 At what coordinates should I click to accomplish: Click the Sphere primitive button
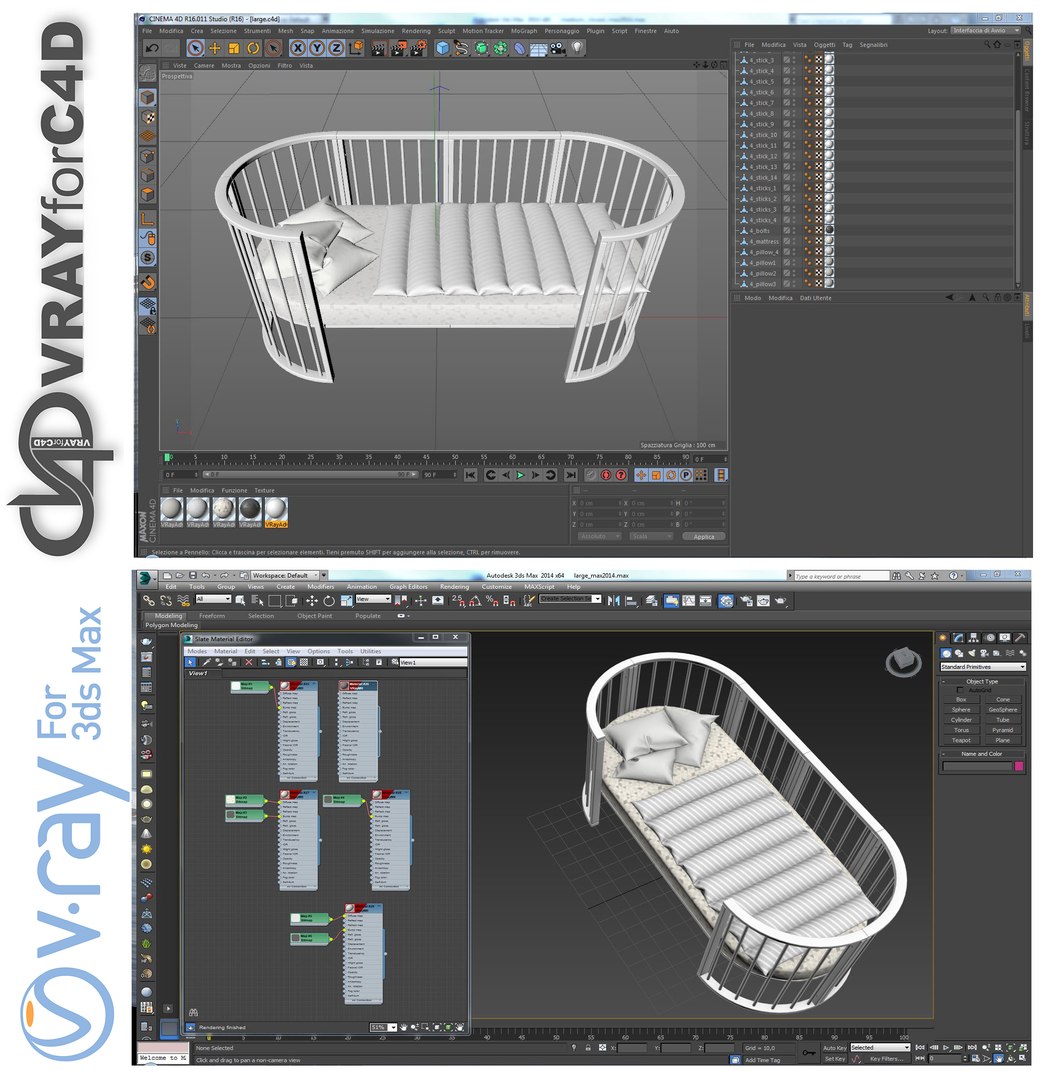[961, 710]
